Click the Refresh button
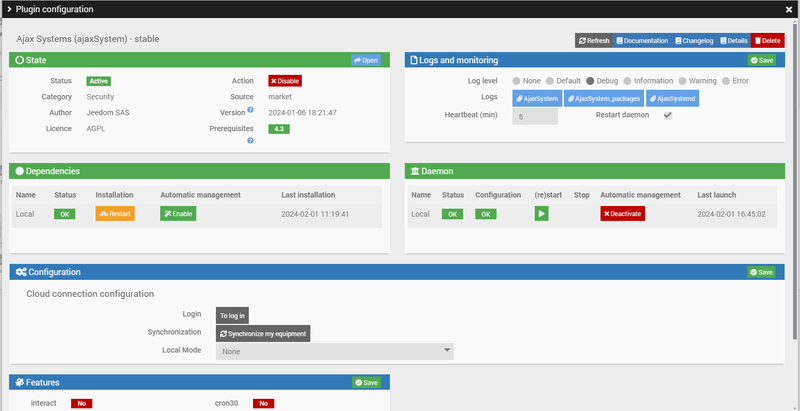Image resolution: width=800 pixels, height=411 pixels. click(594, 41)
